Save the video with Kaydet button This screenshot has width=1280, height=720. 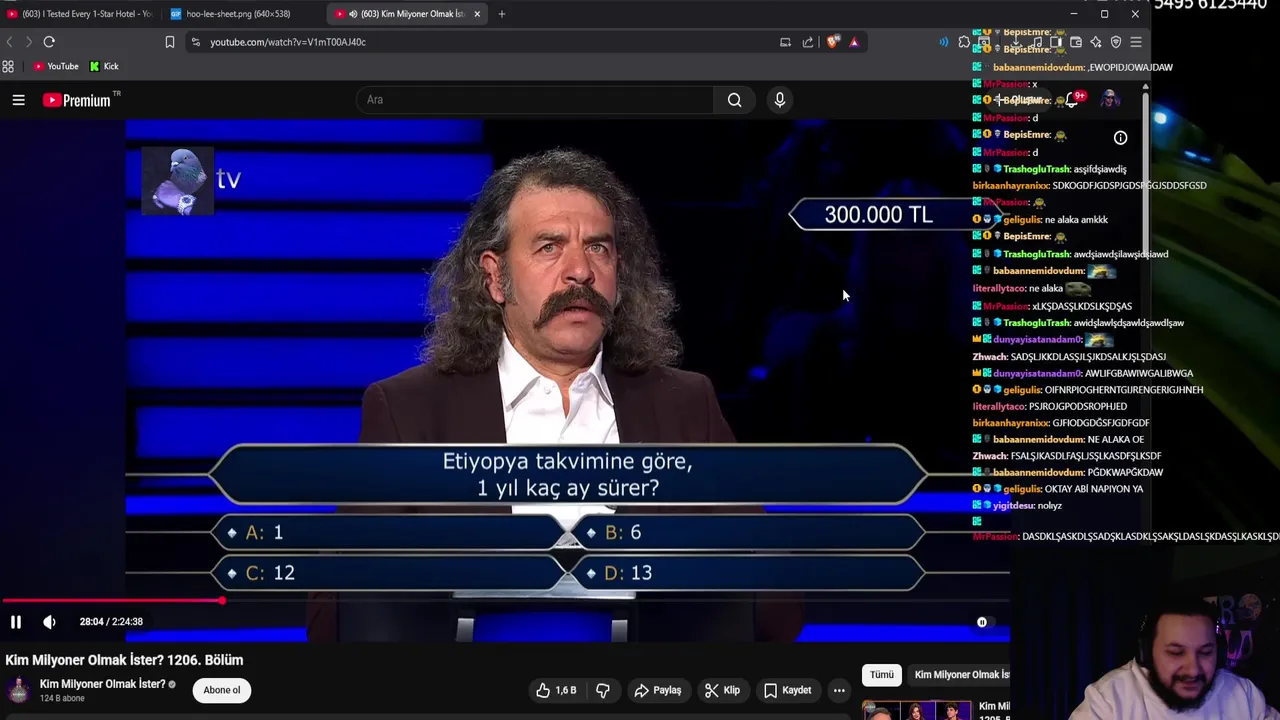(x=787, y=690)
